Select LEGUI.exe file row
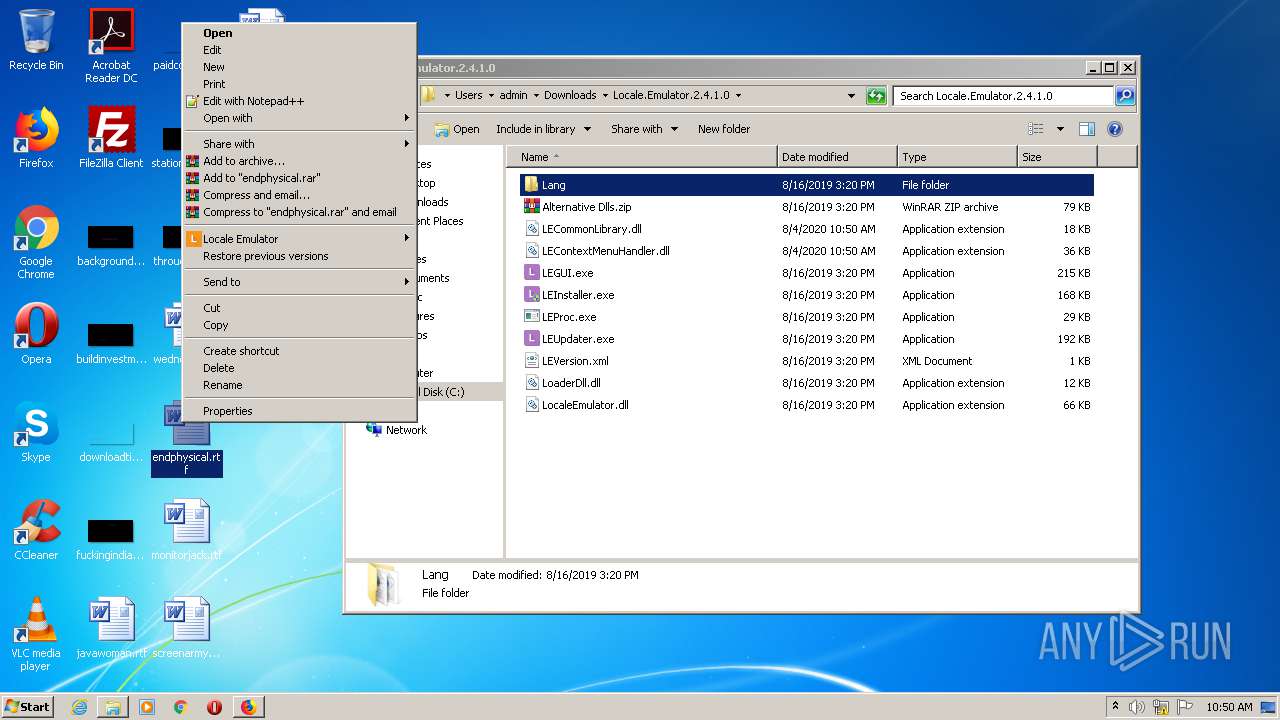1280x720 pixels. [806, 273]
